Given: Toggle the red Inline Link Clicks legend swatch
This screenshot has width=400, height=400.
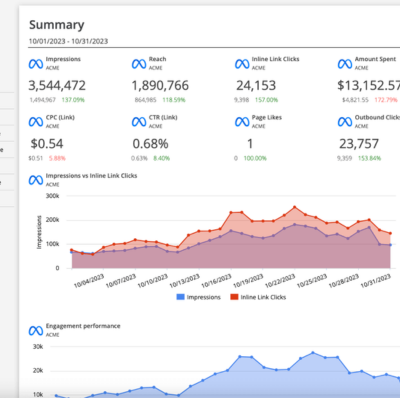Looking at the screenshot, I should point(234,297).
